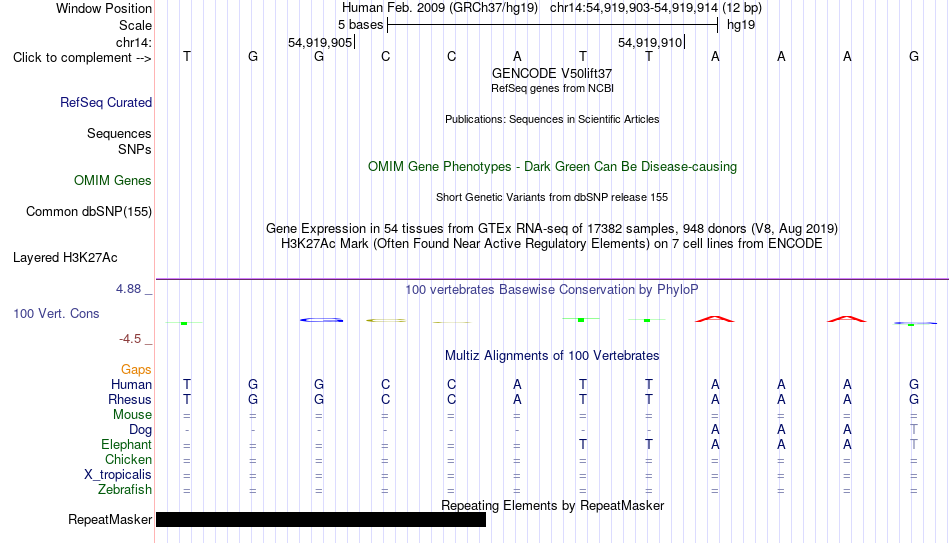Click the -4.5 PhyloP lower limit value
The height and width of the screenshot is (543, 950).
point(130,339)
